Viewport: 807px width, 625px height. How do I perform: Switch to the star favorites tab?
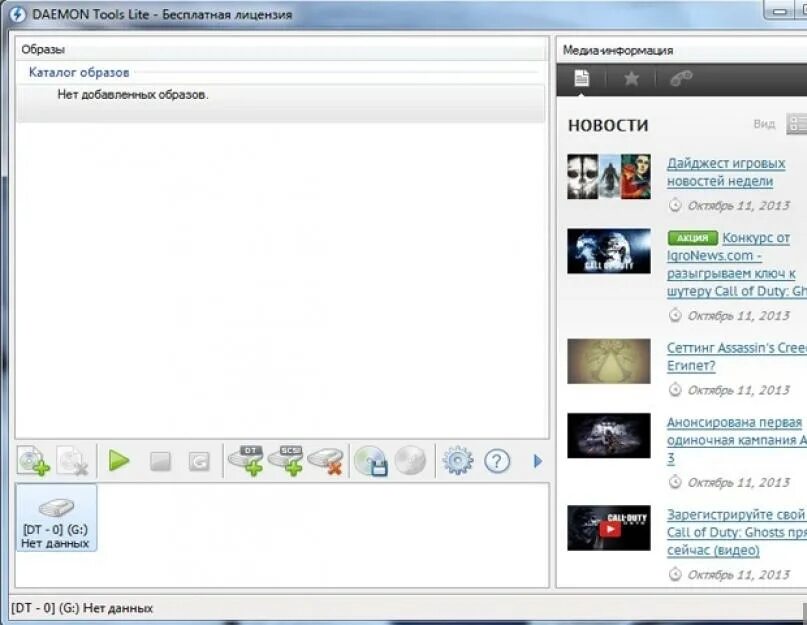pos(631,79)
